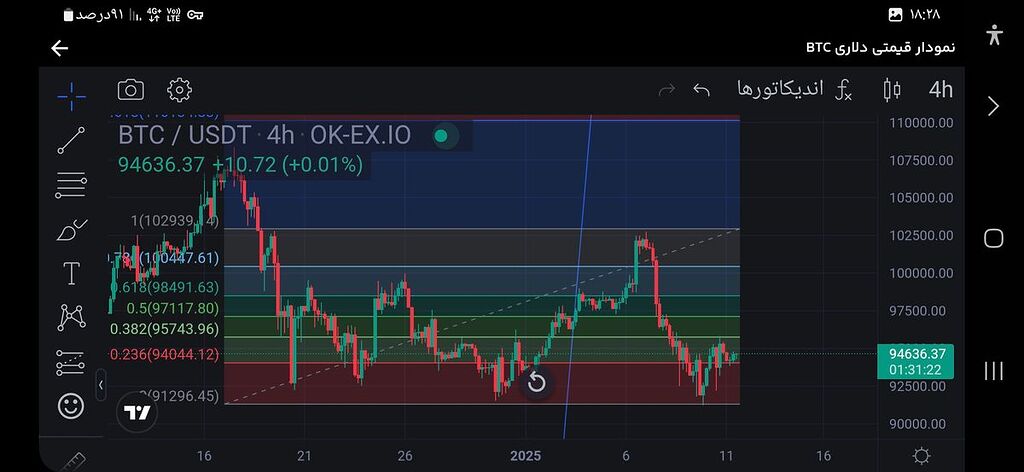Open the XABCD pattern tool
The width and height of the screenshot is (1024, 472).
[71, 317]
